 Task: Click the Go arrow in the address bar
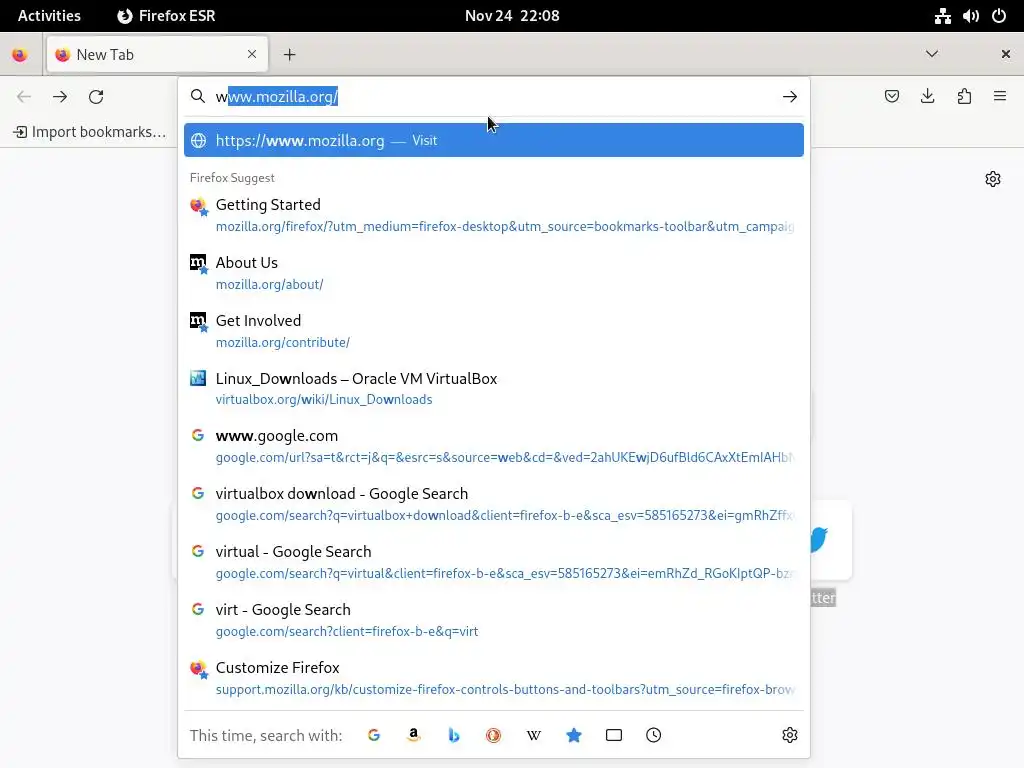[790, 97]
